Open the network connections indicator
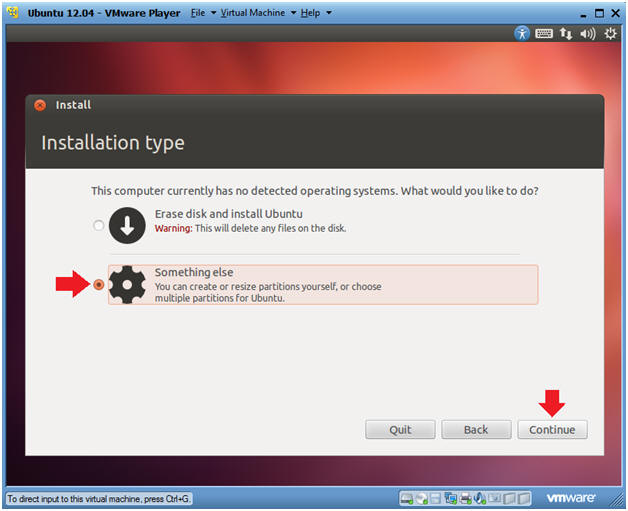 click(566, 33)
